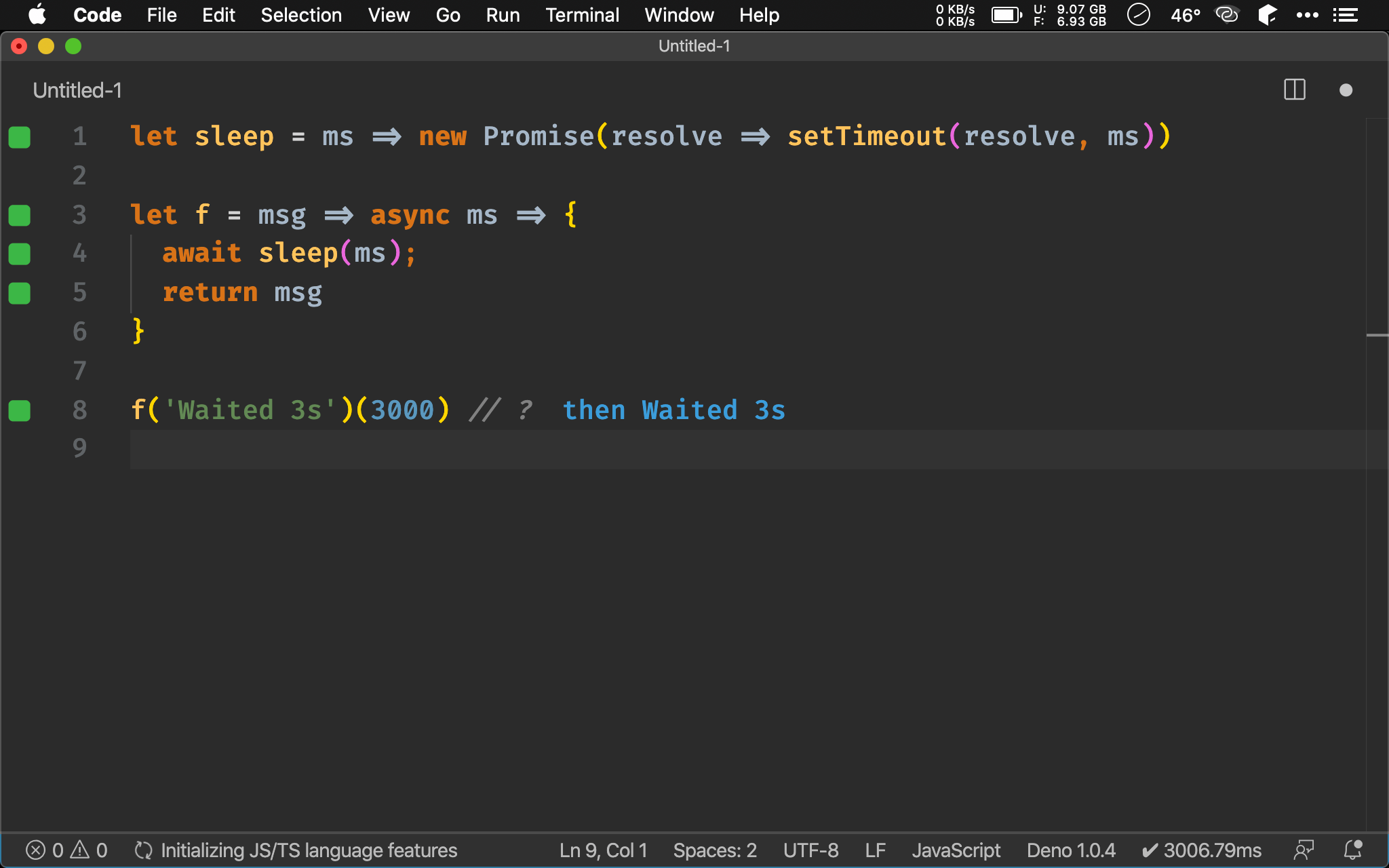
Task: Click the split editor icon
Action: point(1295,90)
